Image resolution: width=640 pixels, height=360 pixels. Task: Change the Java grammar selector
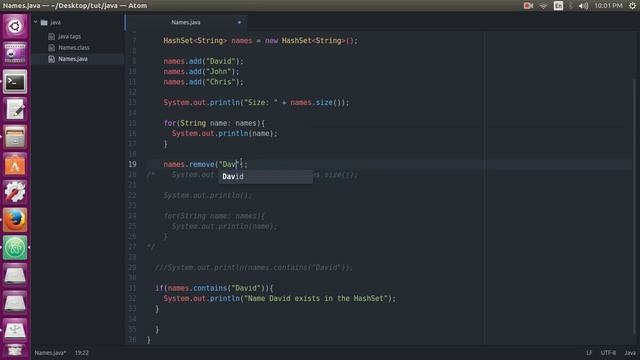[x=630, y=353]
